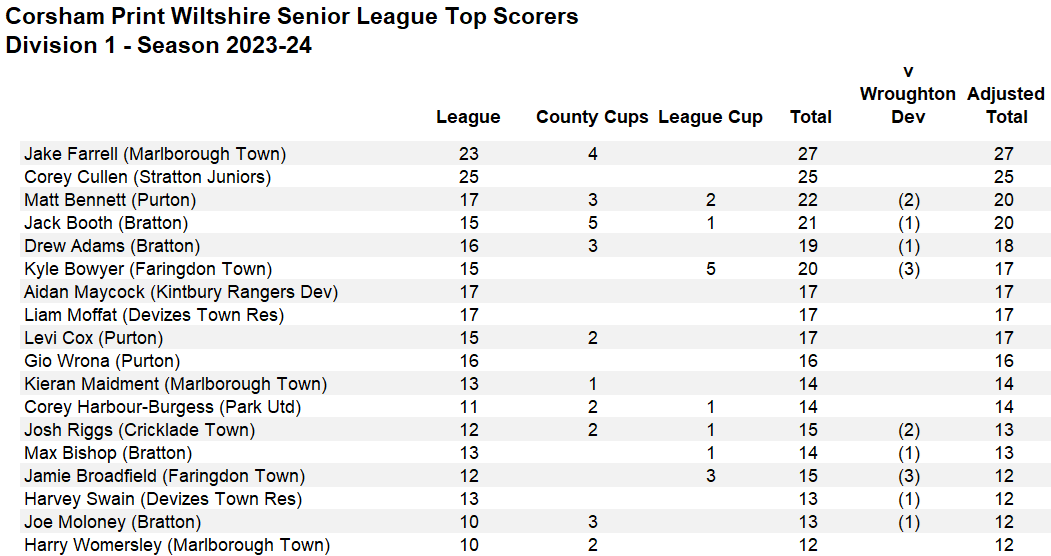Select Liam Moffat (Devizes Town Res) name
Image resolution: width=1051 pixels, height=556 pixels.
point(154,315)
